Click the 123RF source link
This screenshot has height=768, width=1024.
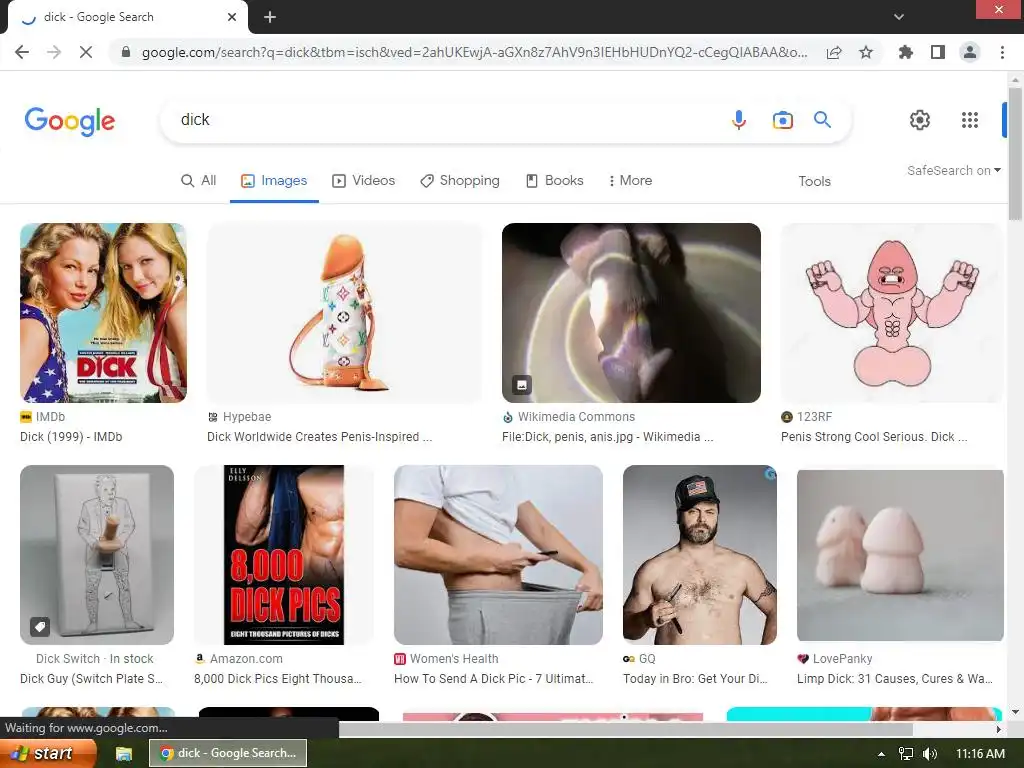tap(807, 417)
